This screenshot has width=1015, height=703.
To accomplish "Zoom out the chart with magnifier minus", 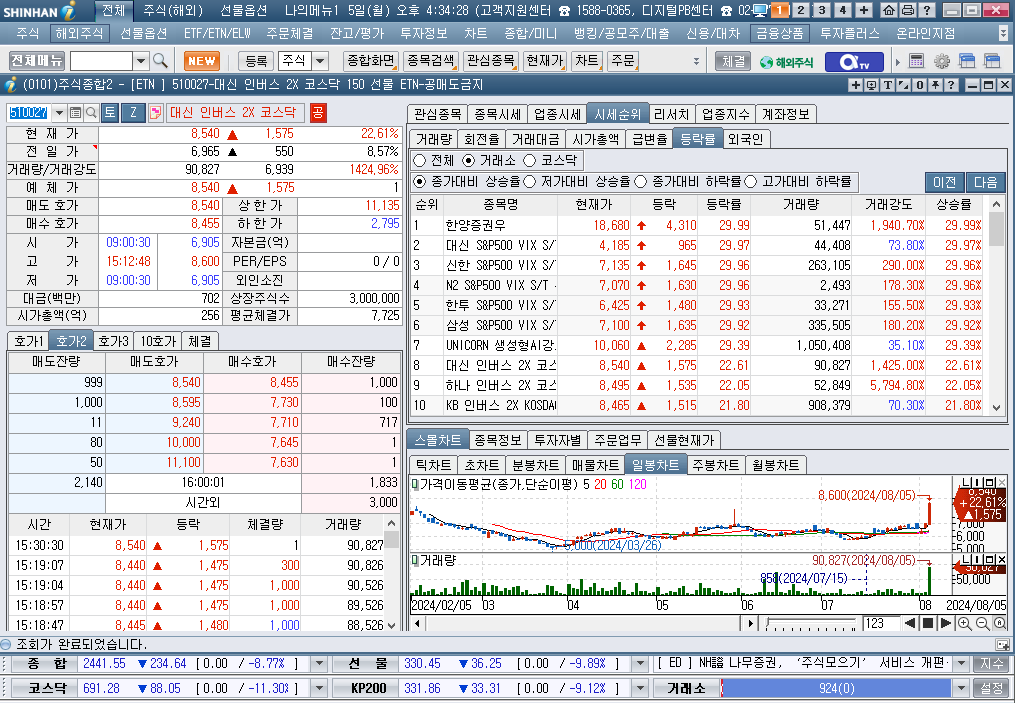I will (x=983, y=623).
